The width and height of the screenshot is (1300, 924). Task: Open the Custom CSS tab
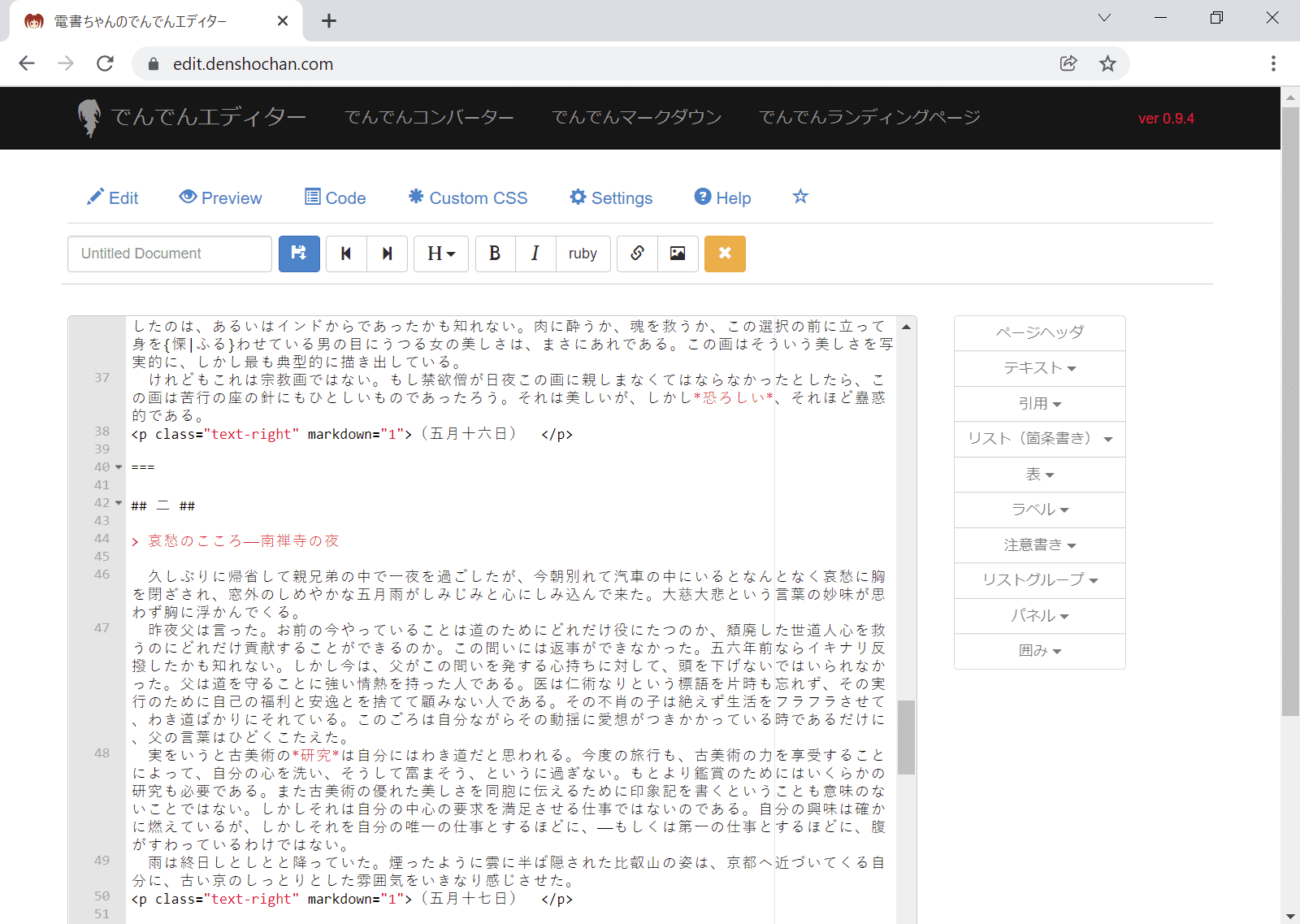point(468,197)
